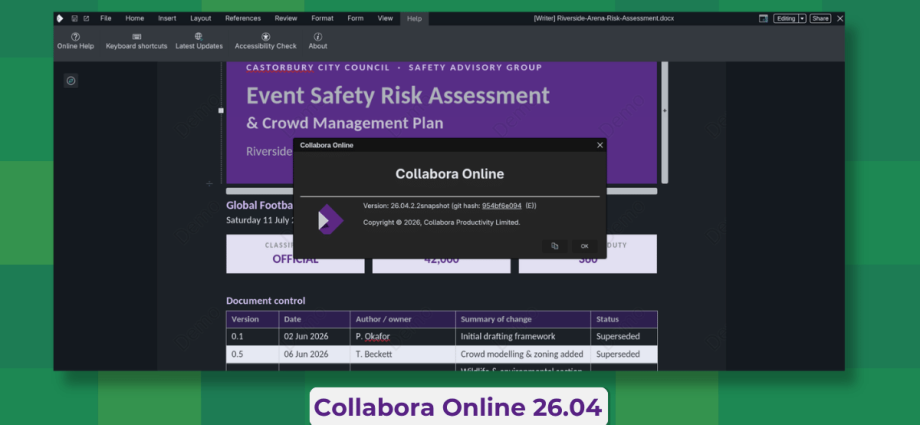Click 'Crowd modelling & zoning added' cell

[522, 354]
